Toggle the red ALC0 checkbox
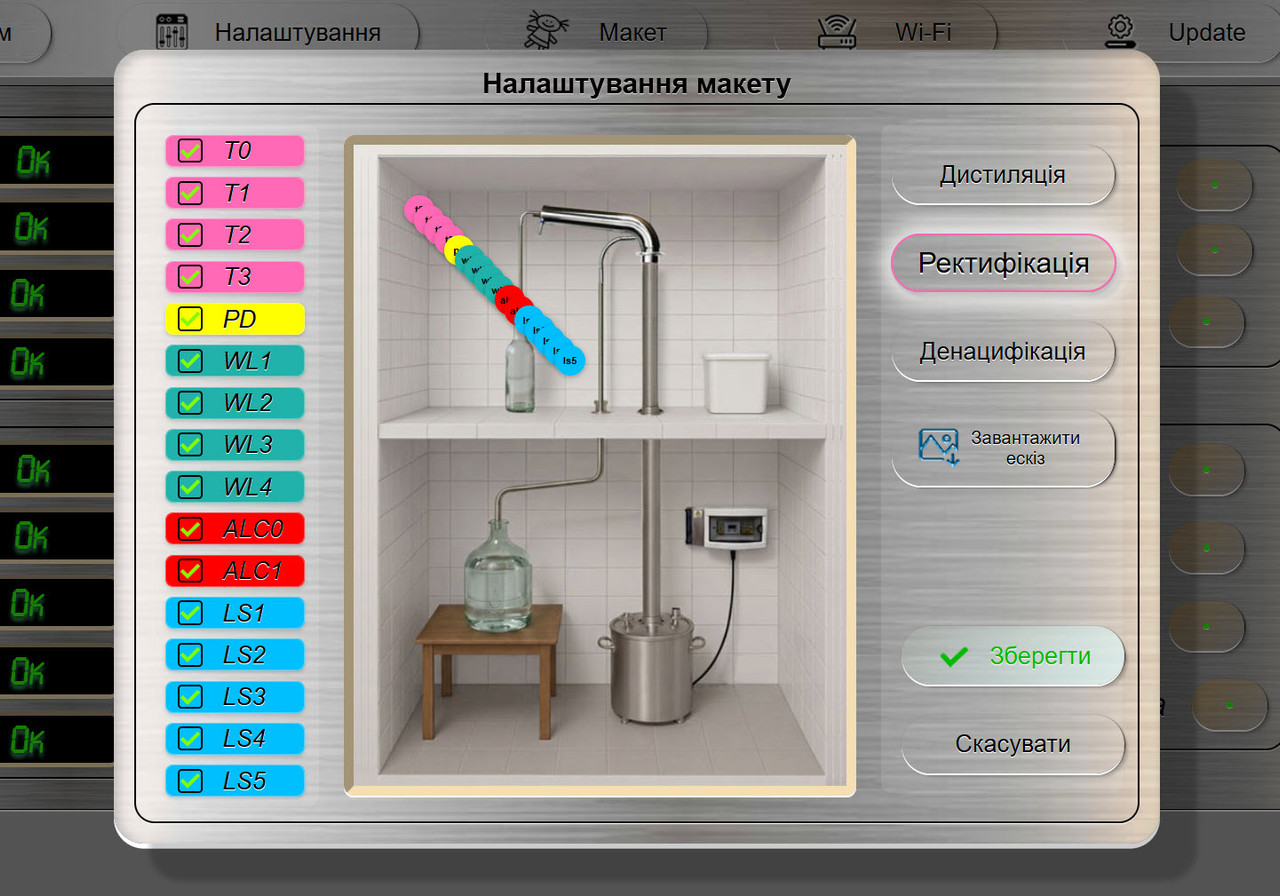 tap(190, 528)
